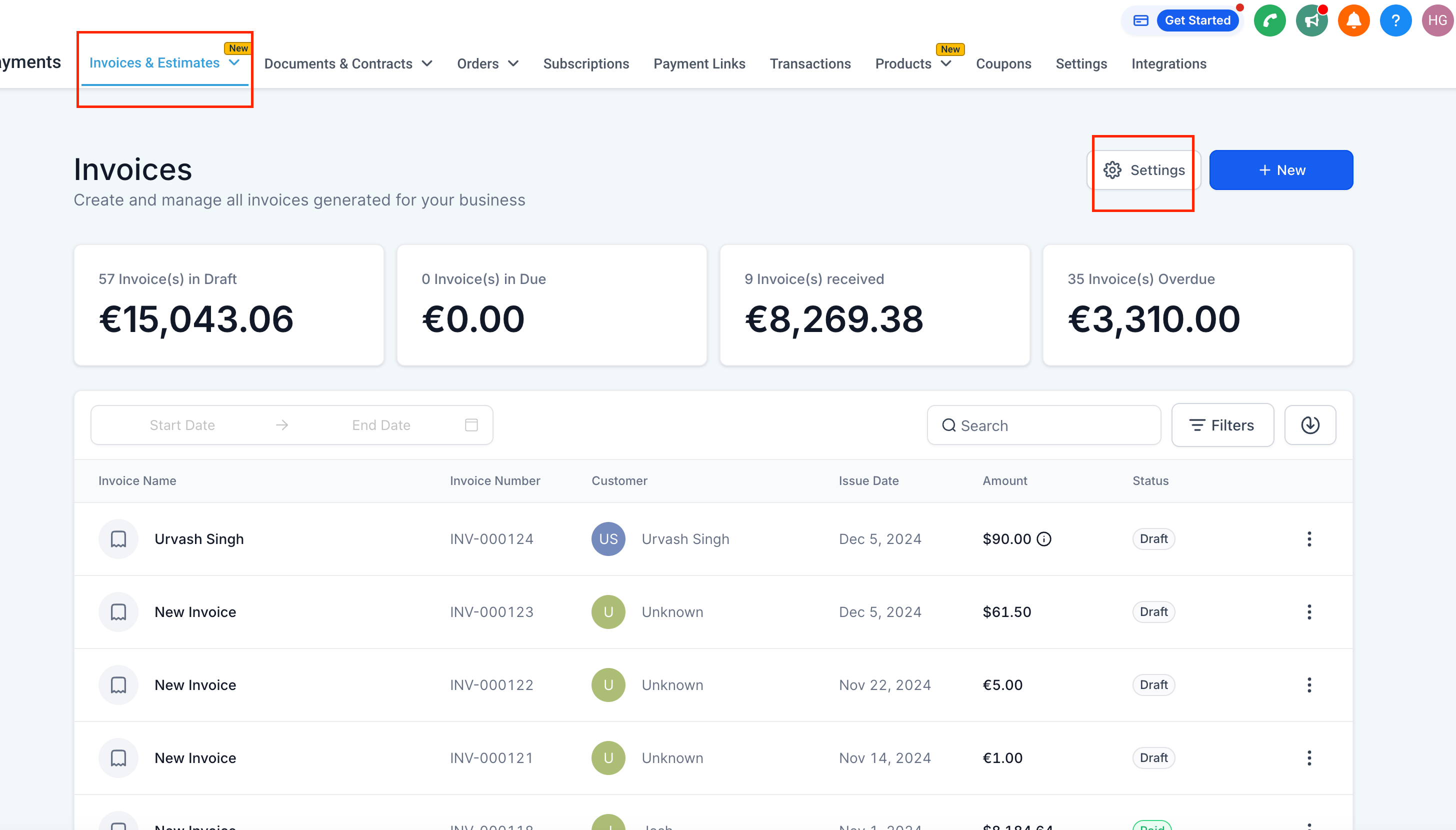Select the Start Date field
Image resolution: width=1456 pixels, height=830 pixels.
pos(182,425)
